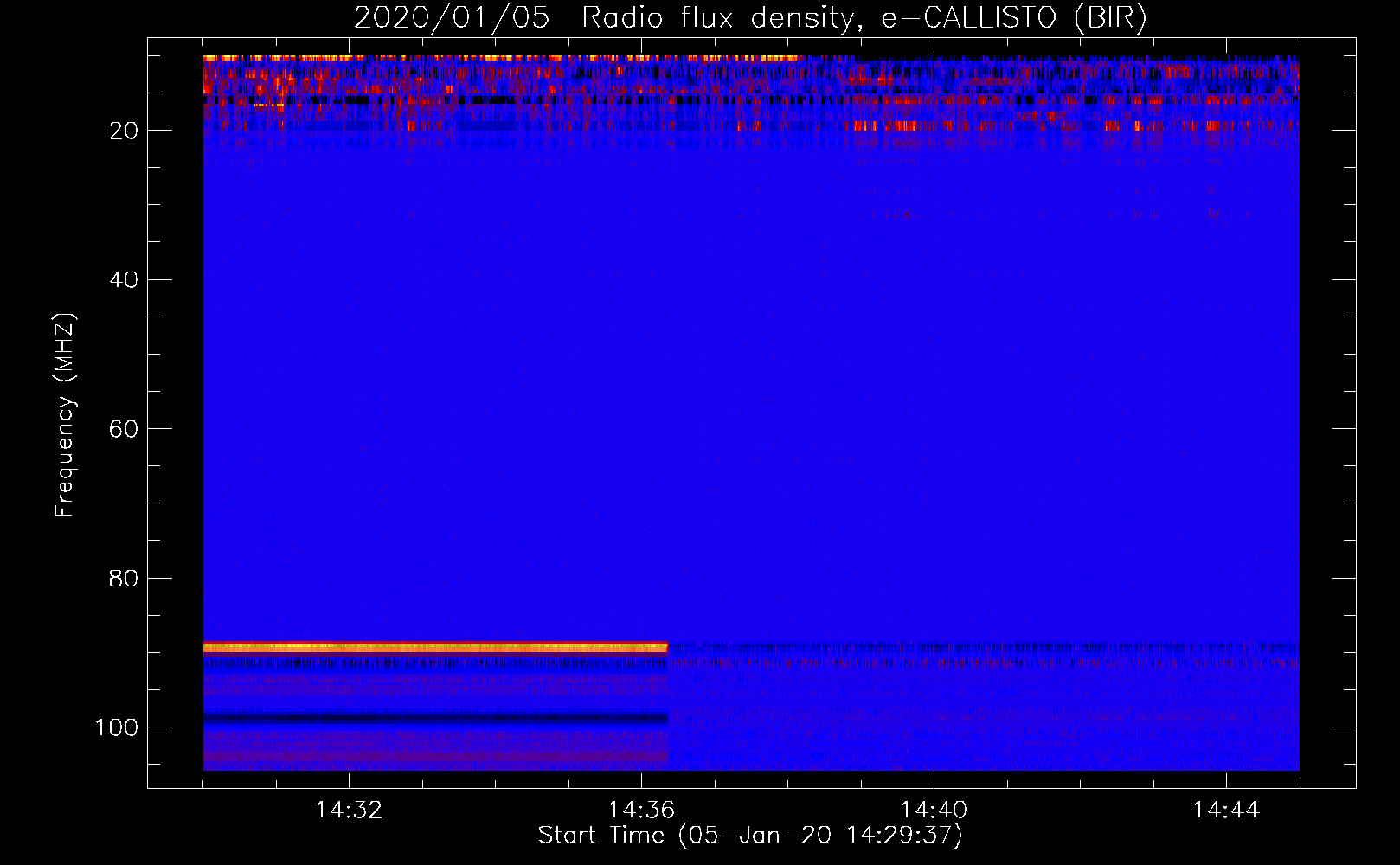Click the 100 MHz frequency tick label
Screen dimensions: 1400x865
117,727
